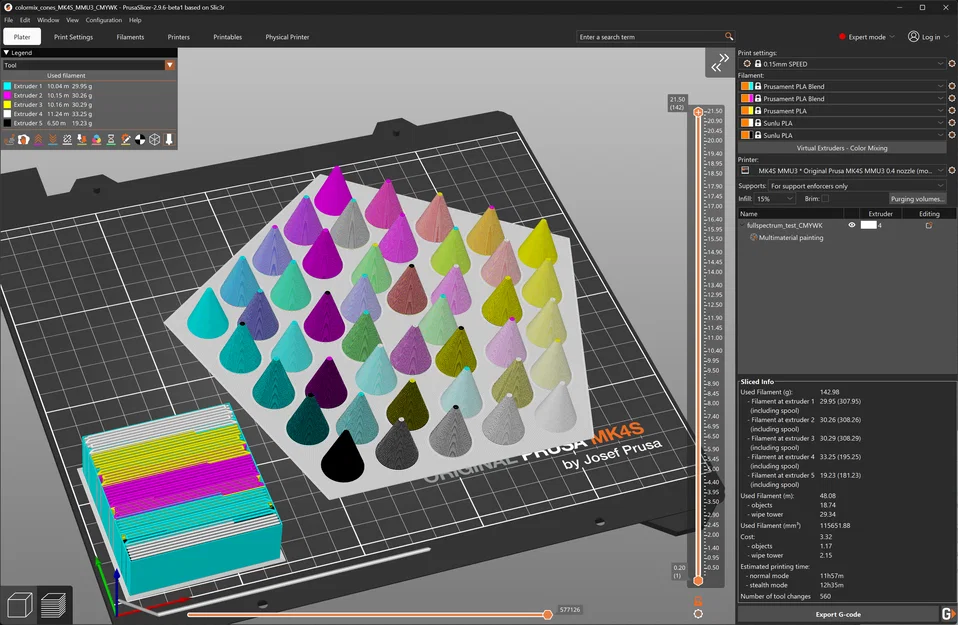Switch to 3D editor view cube icon
Viewport: 958px width, 625px height.
(19, 605)
